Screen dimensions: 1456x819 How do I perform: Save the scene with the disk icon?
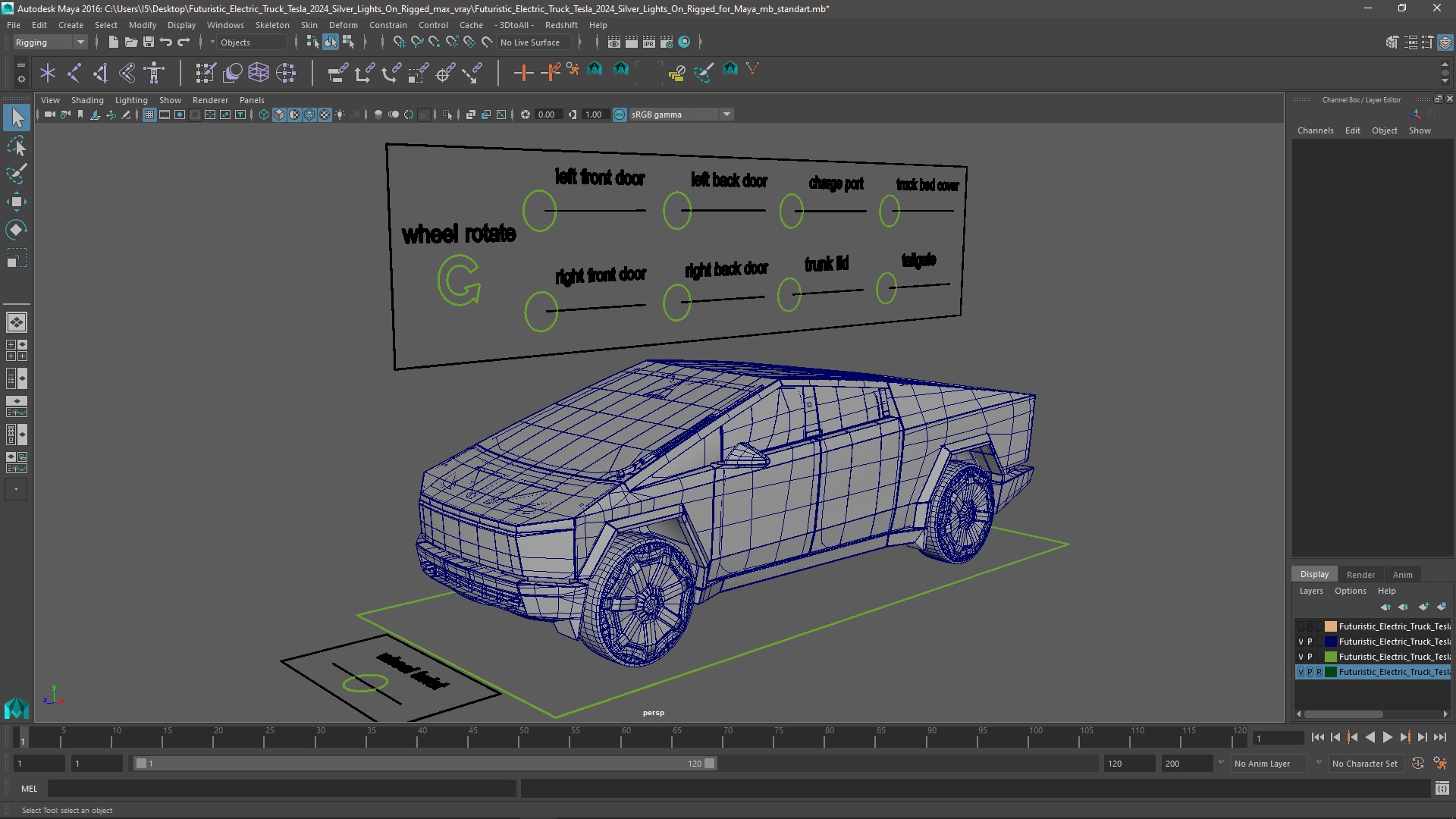(149, 42)
